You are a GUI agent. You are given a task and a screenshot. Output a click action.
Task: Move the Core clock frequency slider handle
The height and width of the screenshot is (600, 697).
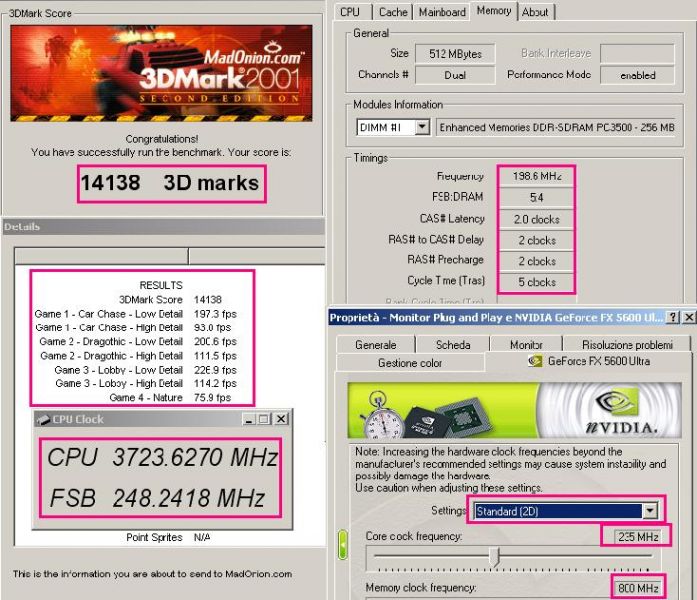[495, 556]
